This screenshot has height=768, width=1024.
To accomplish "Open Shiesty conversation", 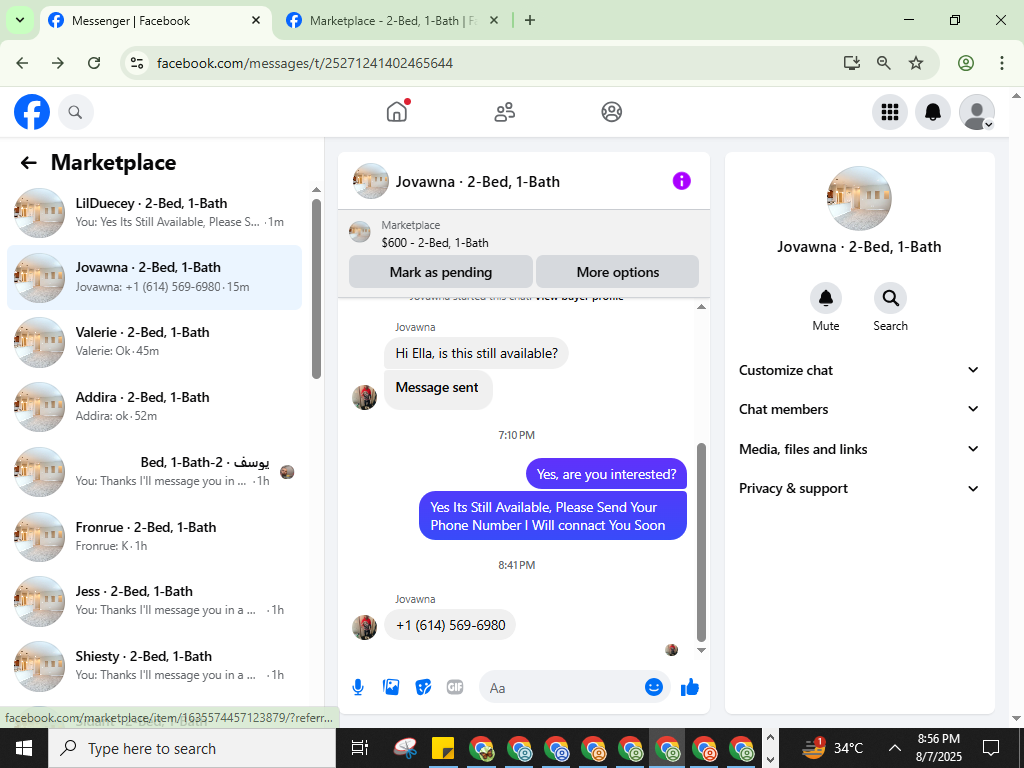I will 155,665.
